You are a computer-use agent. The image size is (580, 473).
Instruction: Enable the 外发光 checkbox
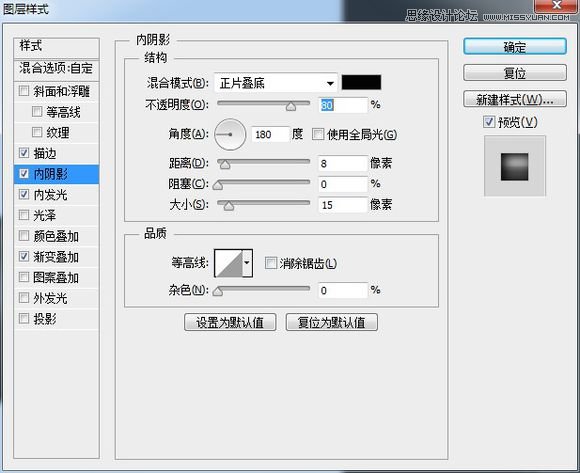[24, 298]
